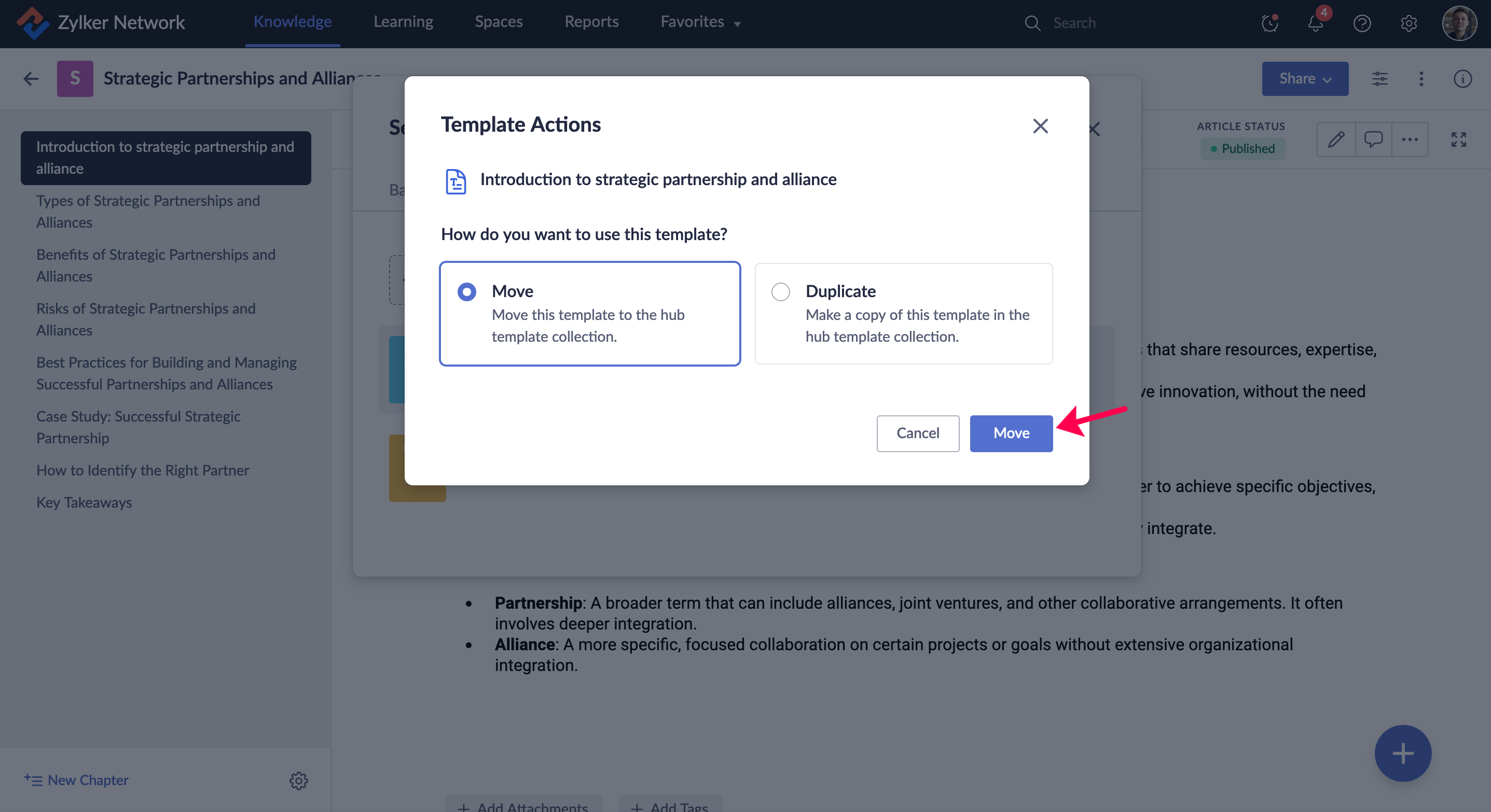Click the fullscreen expand icon
This screenshot has width=1491, height=812.
click(x=1458, y=139)
